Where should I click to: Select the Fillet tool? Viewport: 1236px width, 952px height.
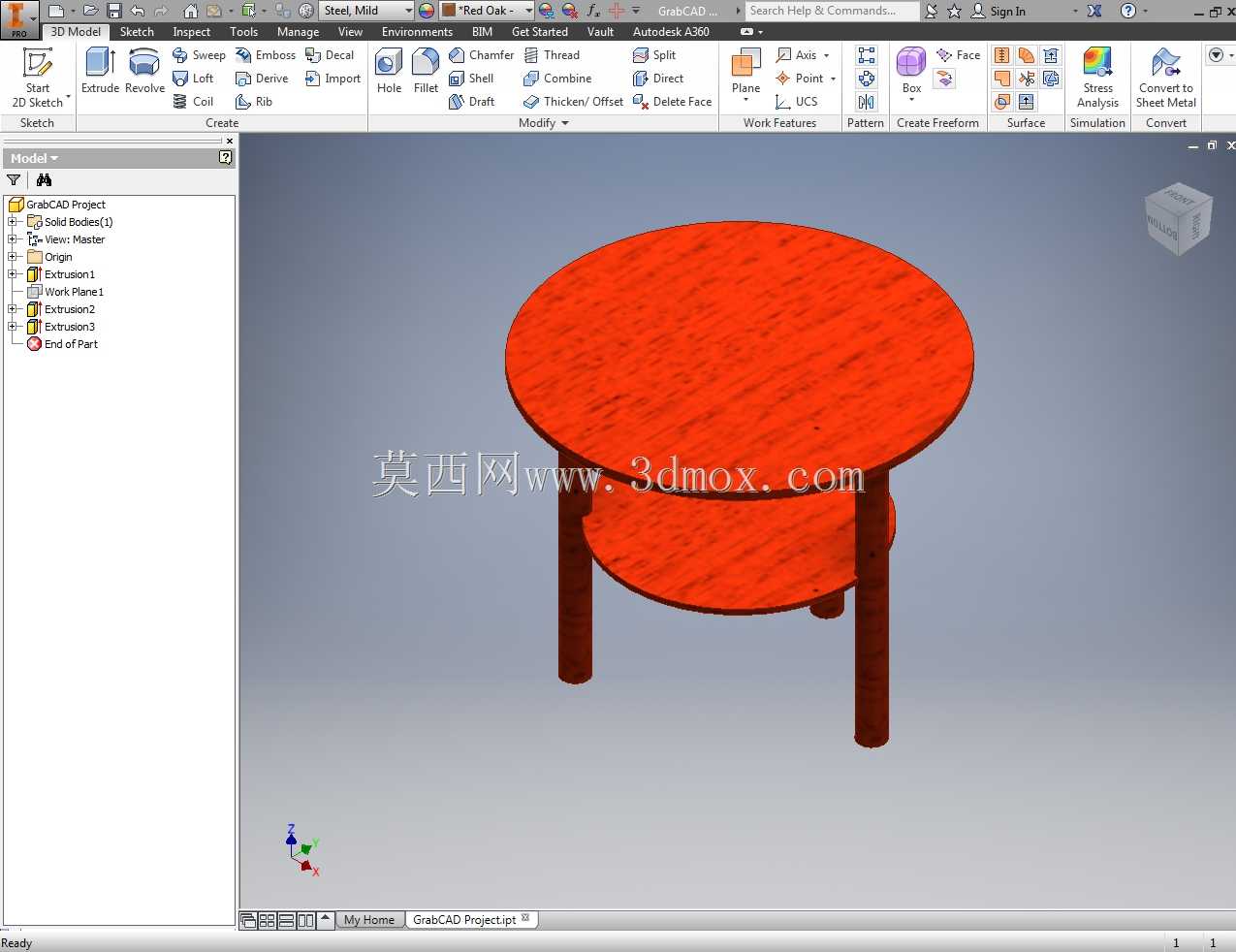coord(426,71)
